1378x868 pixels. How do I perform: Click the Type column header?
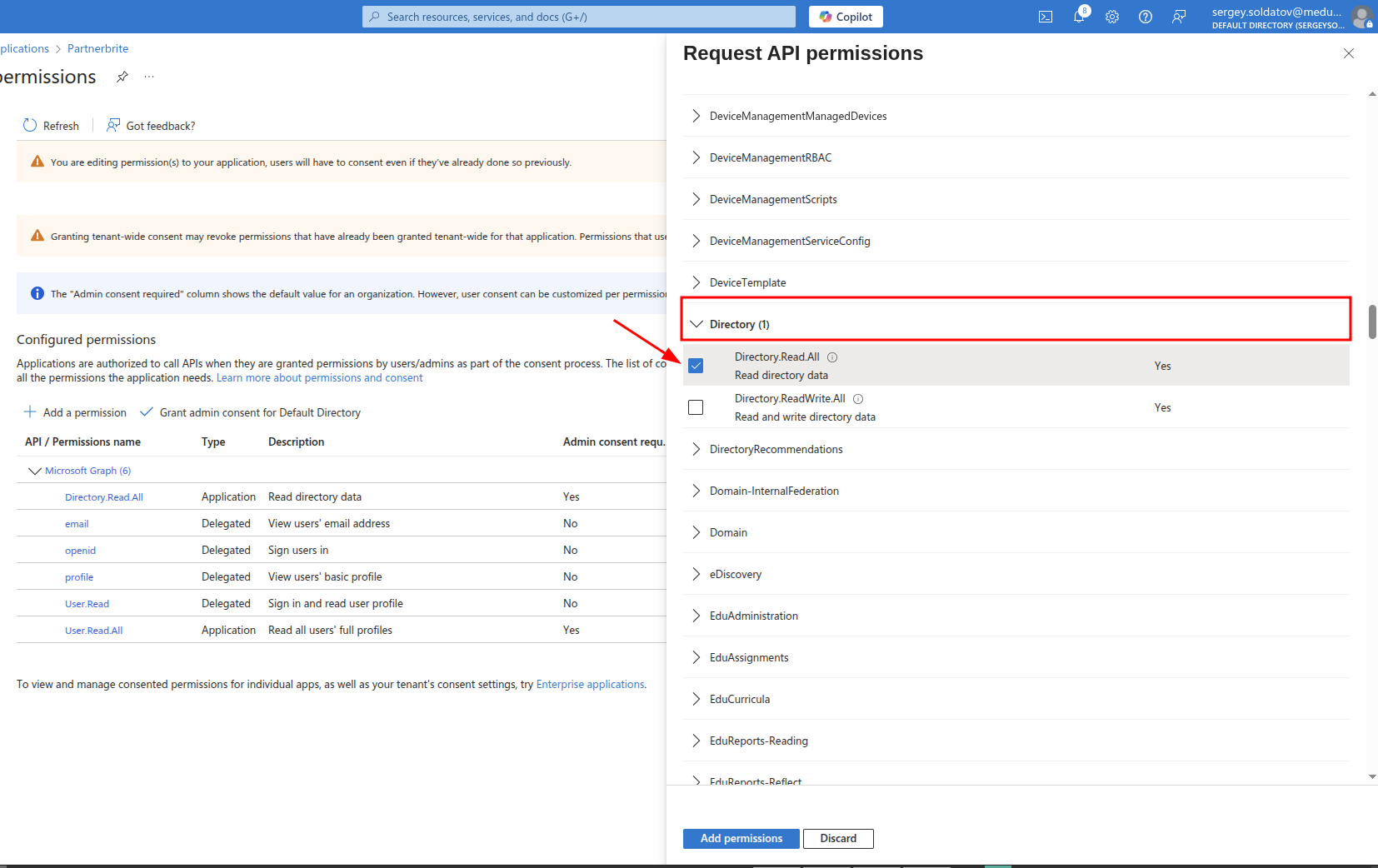pyautogui.click(x=213, y=442)
